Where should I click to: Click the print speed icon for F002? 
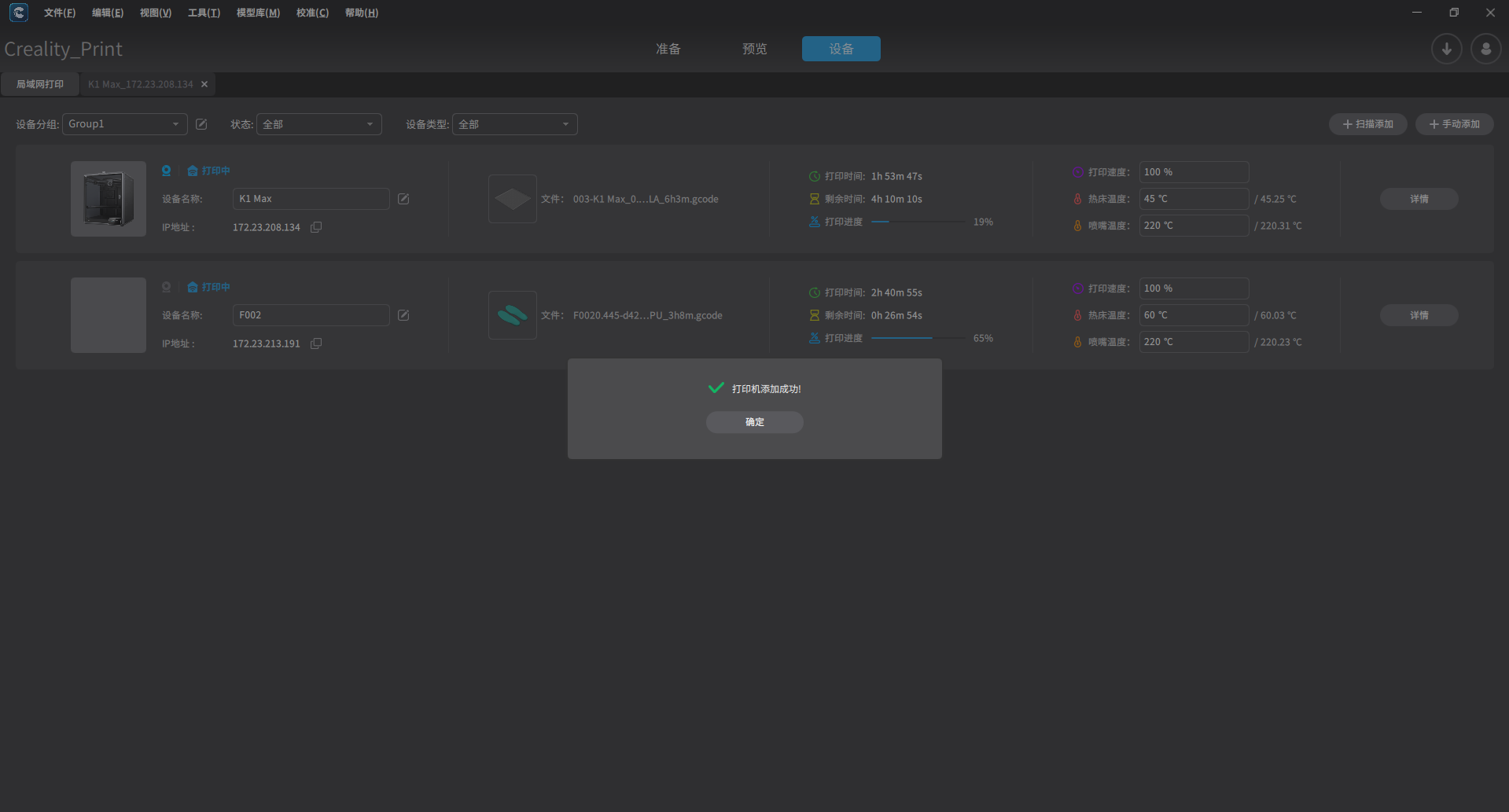pyautogui.click(x=1077, y=288)
